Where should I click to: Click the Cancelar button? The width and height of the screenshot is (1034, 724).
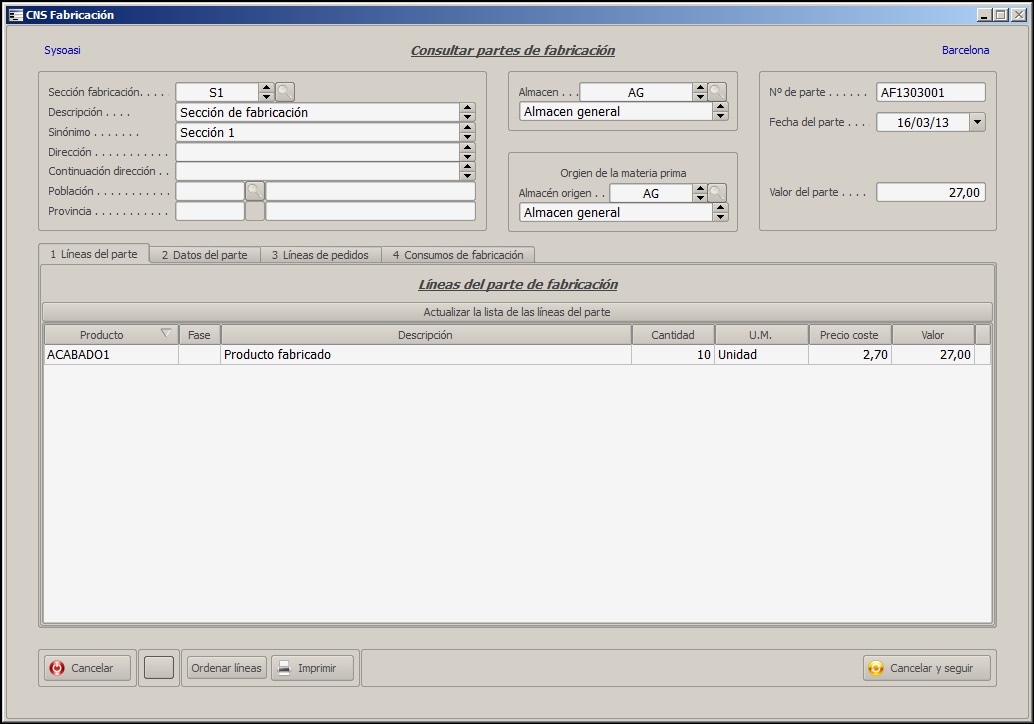86,668
